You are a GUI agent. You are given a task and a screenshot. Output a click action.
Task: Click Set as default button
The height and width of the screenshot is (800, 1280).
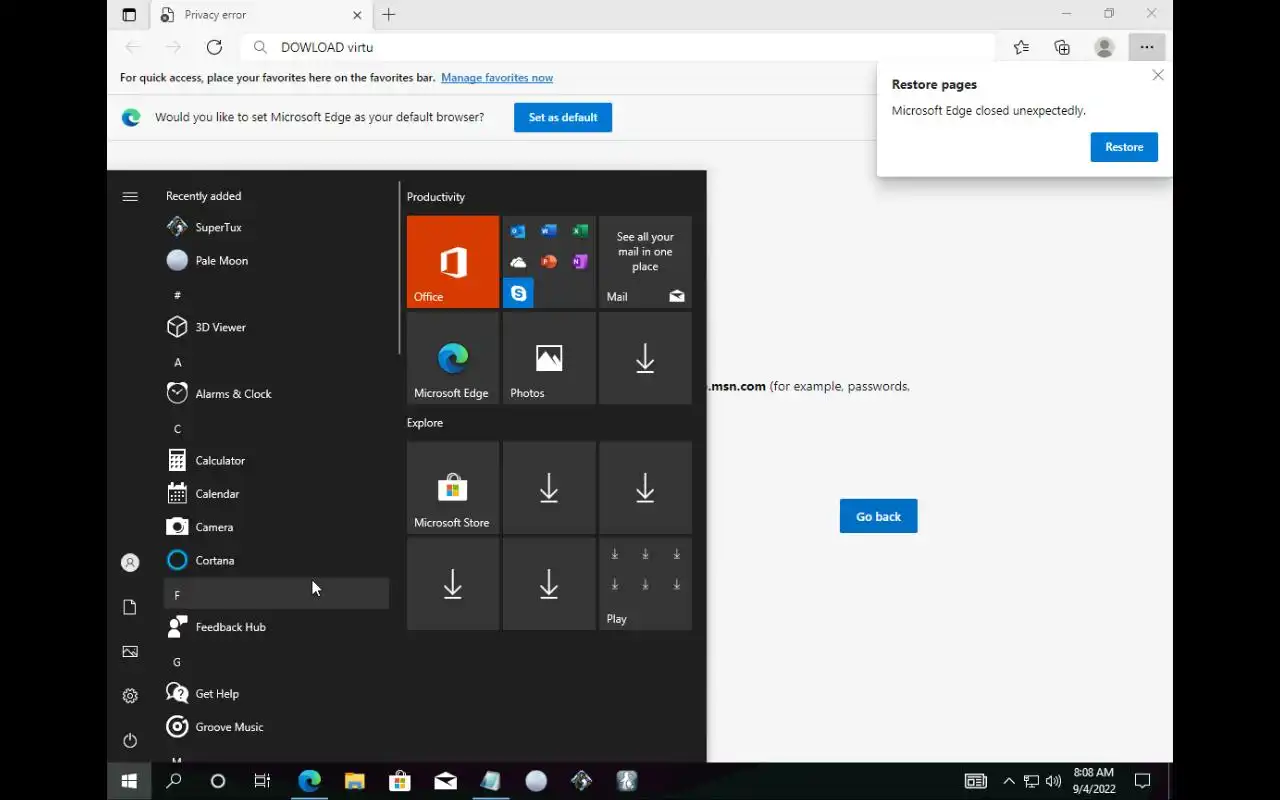[x=563, y=117]
